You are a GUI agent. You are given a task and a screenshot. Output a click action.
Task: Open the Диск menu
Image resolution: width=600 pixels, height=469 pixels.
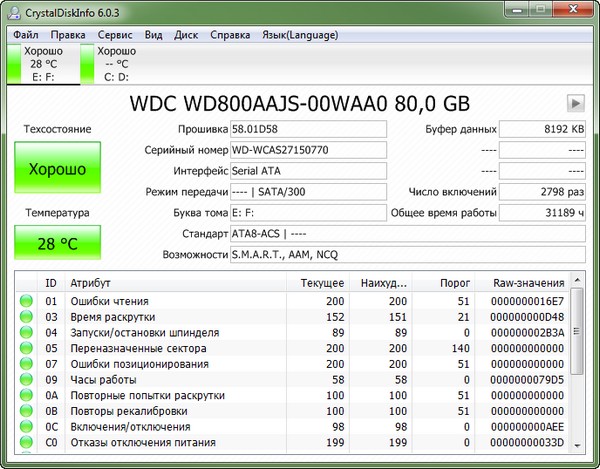[x=185, y=34]
